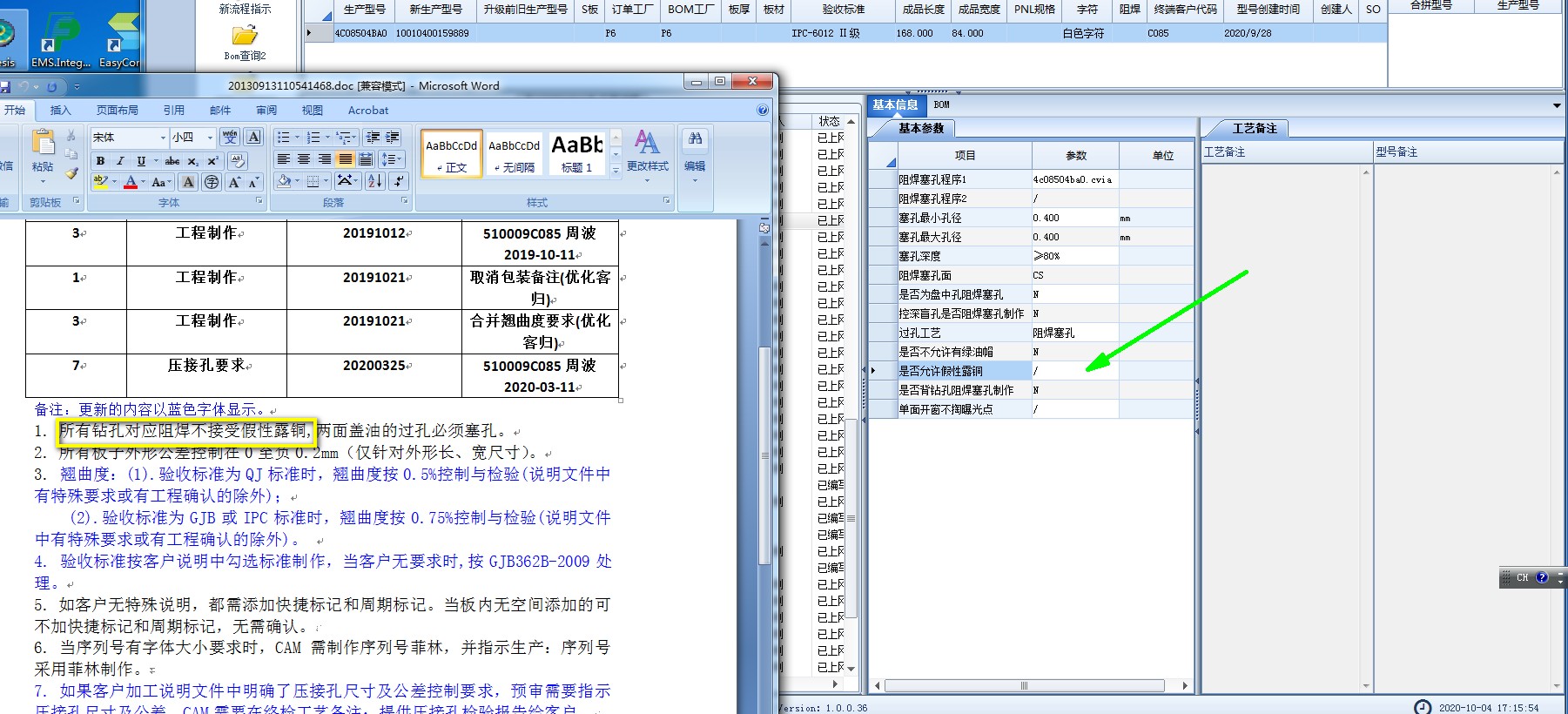
Task: Expand the styles gallery
Action: point(616,171)
